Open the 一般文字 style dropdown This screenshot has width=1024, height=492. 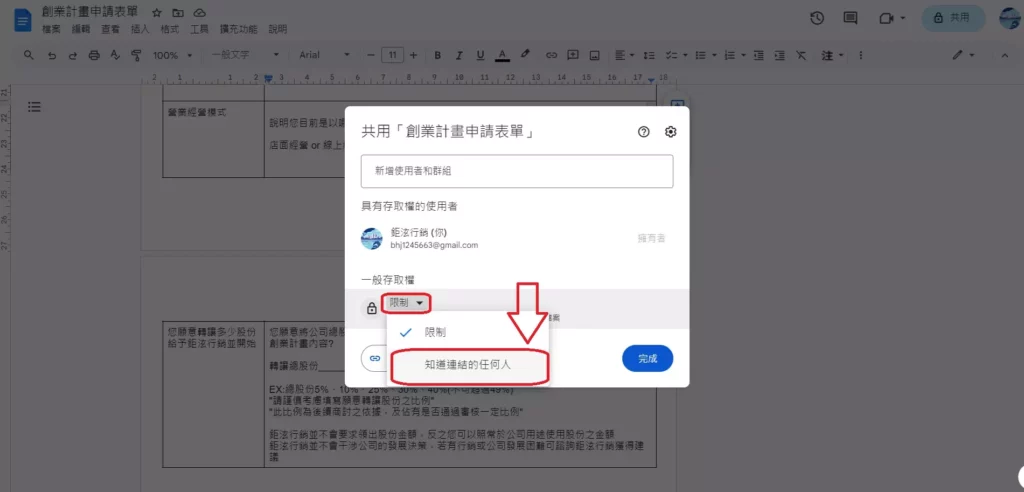click(x=245, y=55)
